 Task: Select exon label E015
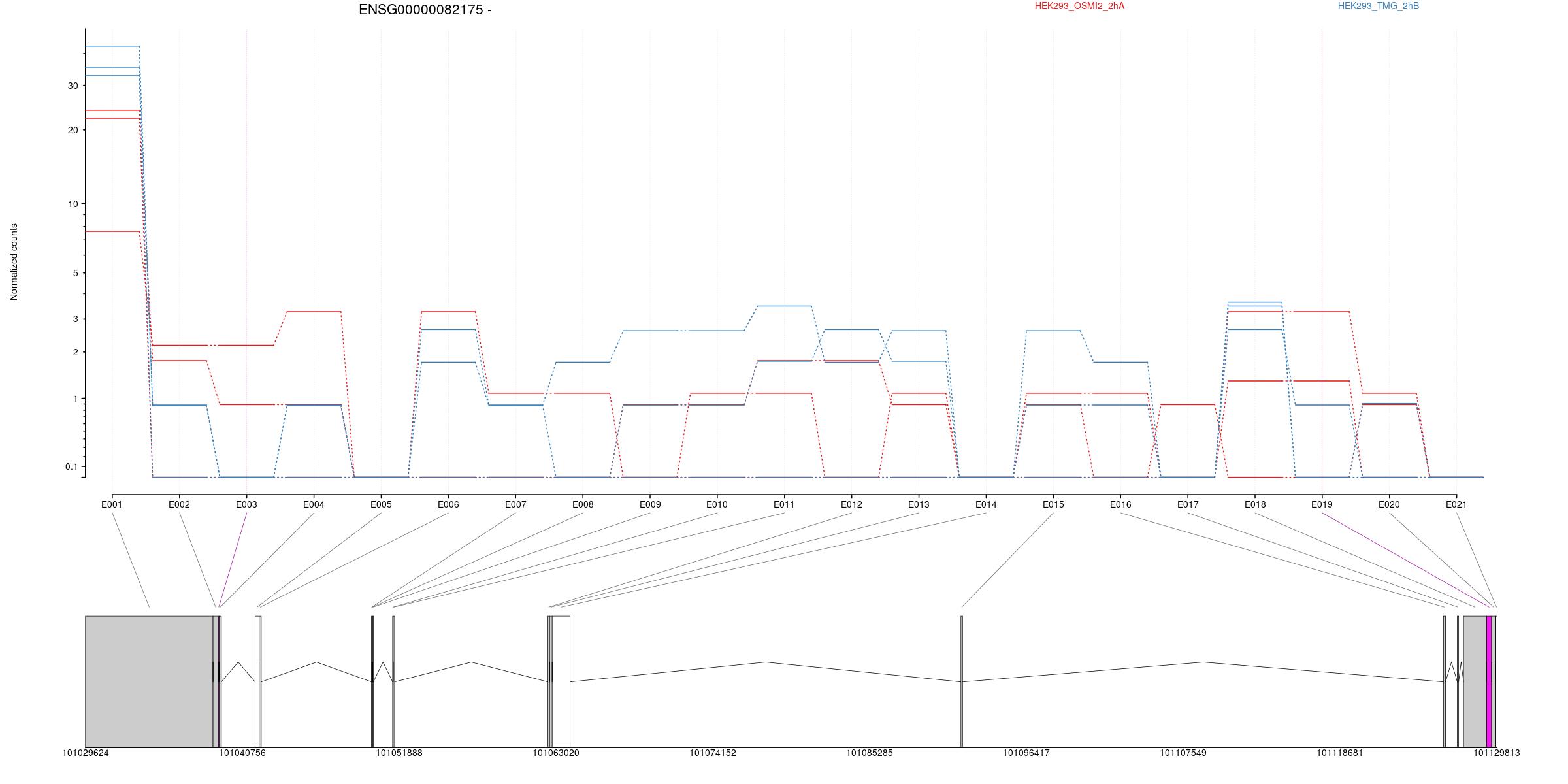click(1053, 504)
